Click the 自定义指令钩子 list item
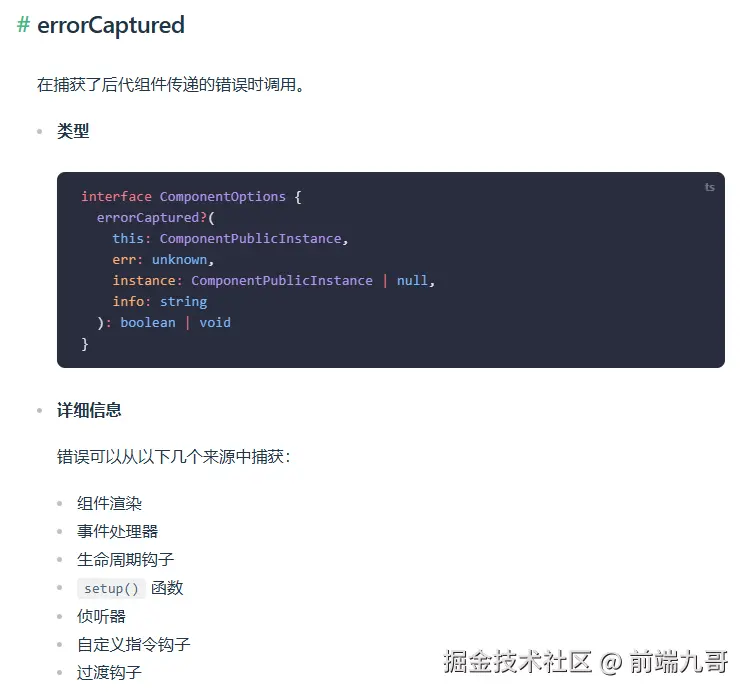 tap(134, 645)
